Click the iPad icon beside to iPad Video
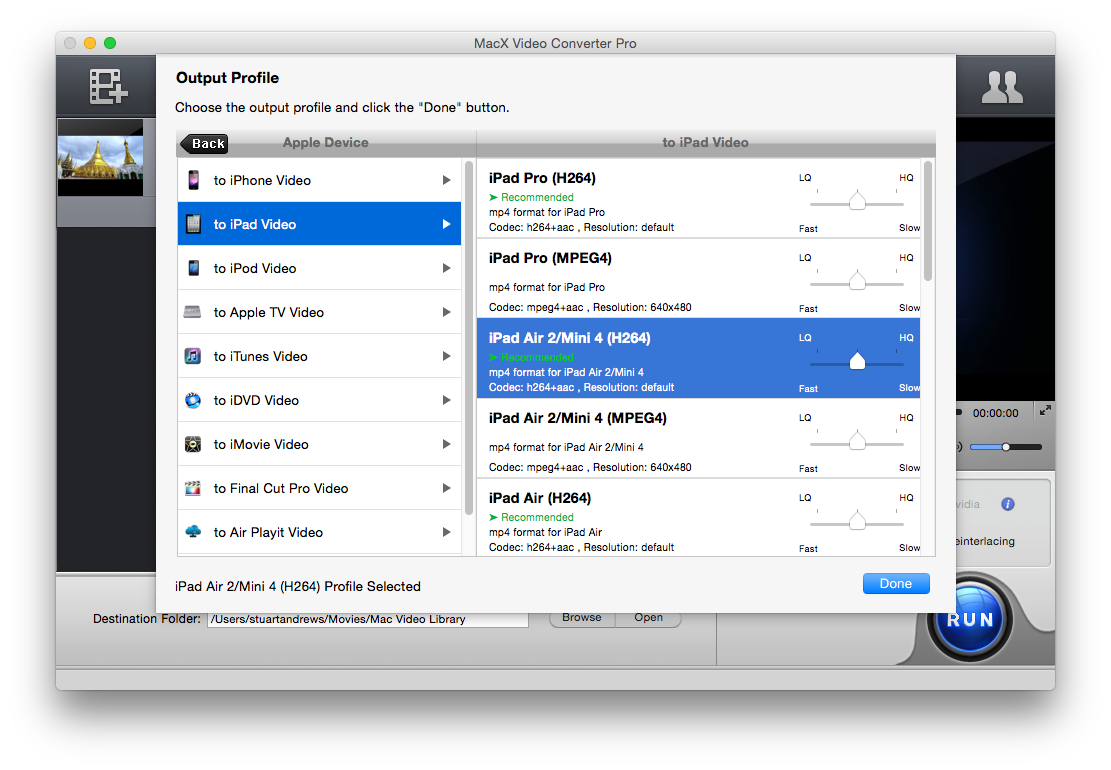Image resolution: width=1111 pixels, height=770 pixels. tap(193, 224)
